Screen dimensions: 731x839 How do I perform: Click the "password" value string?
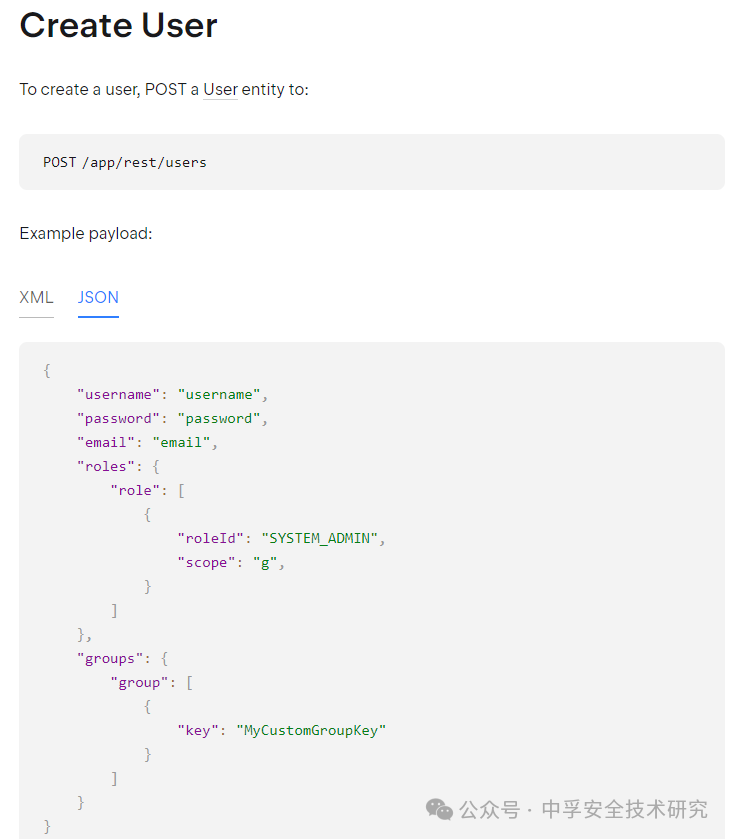(219, 419)
